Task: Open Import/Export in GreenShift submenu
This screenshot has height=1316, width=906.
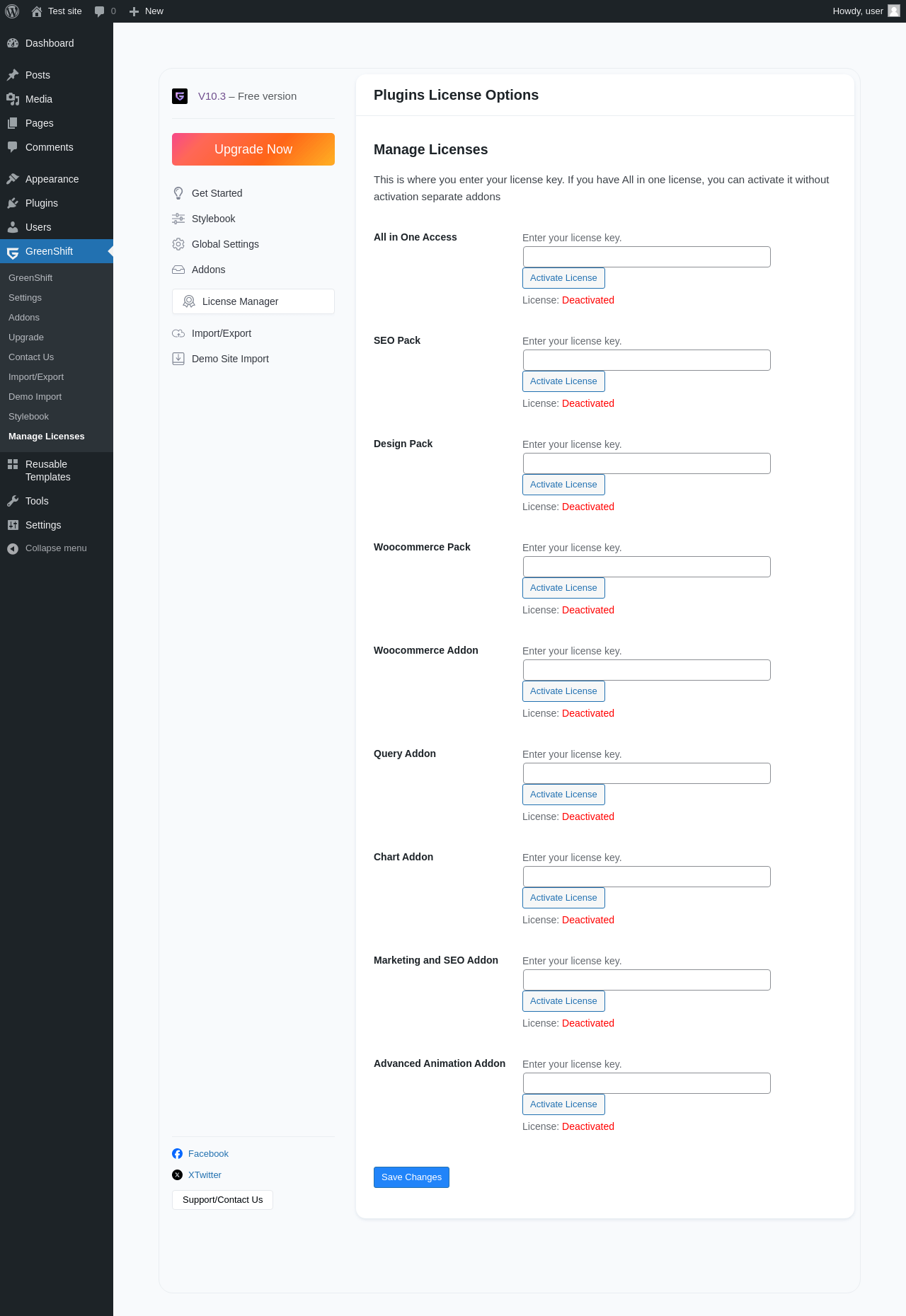Action: (36, 377)
